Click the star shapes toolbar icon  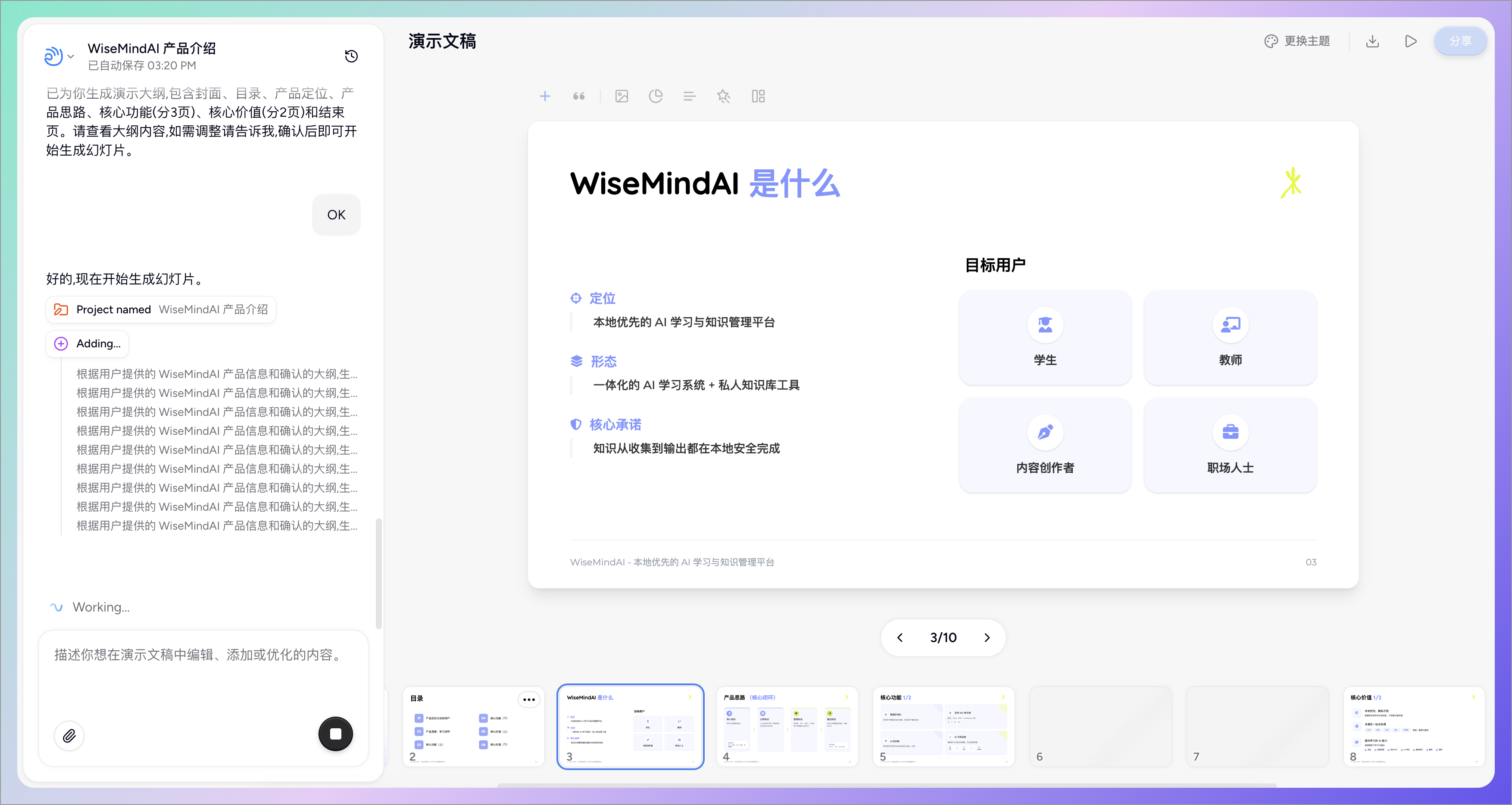click(x=724, y=96)
